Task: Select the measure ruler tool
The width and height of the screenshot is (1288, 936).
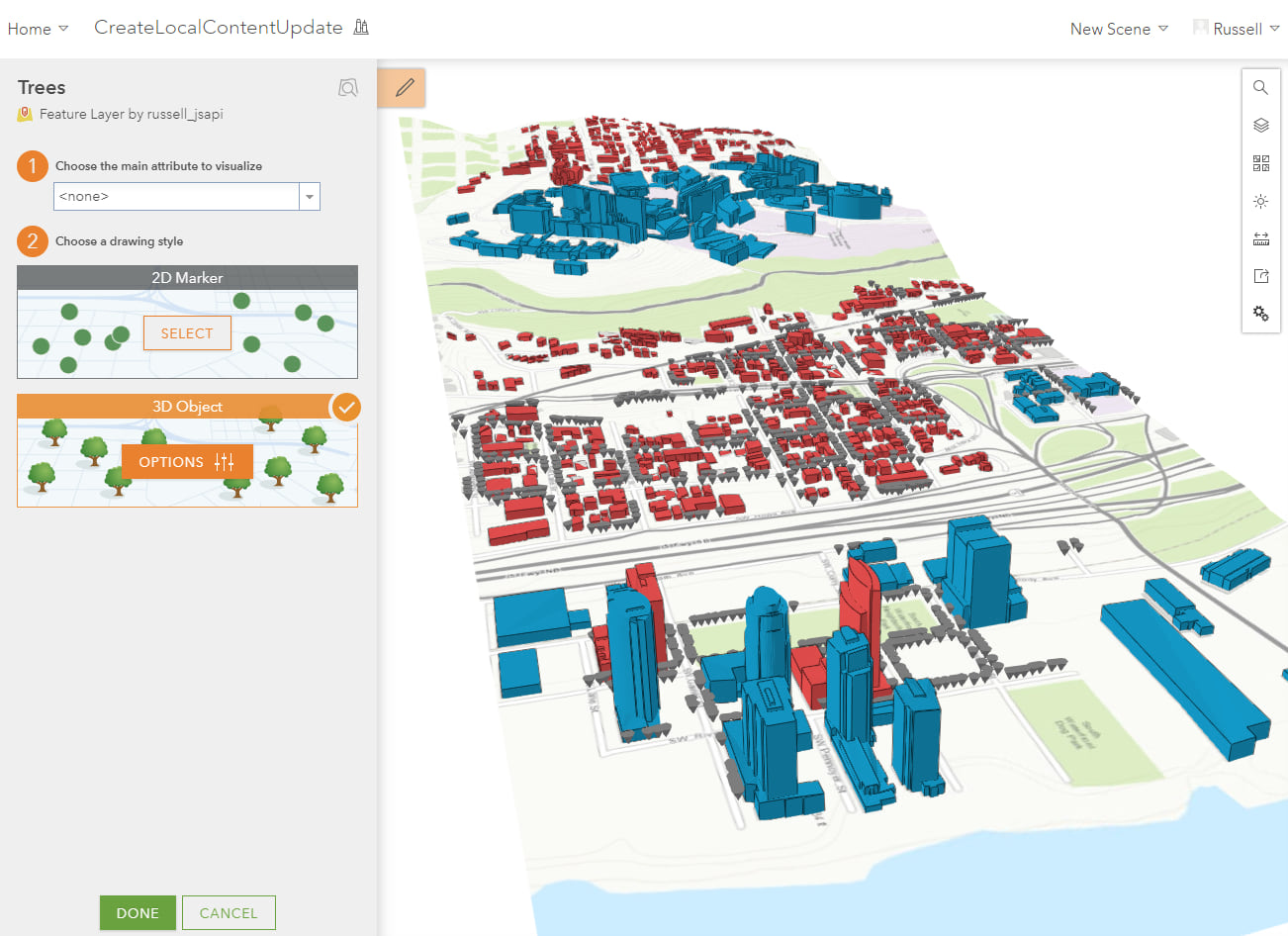Action: click(1260, 238)
